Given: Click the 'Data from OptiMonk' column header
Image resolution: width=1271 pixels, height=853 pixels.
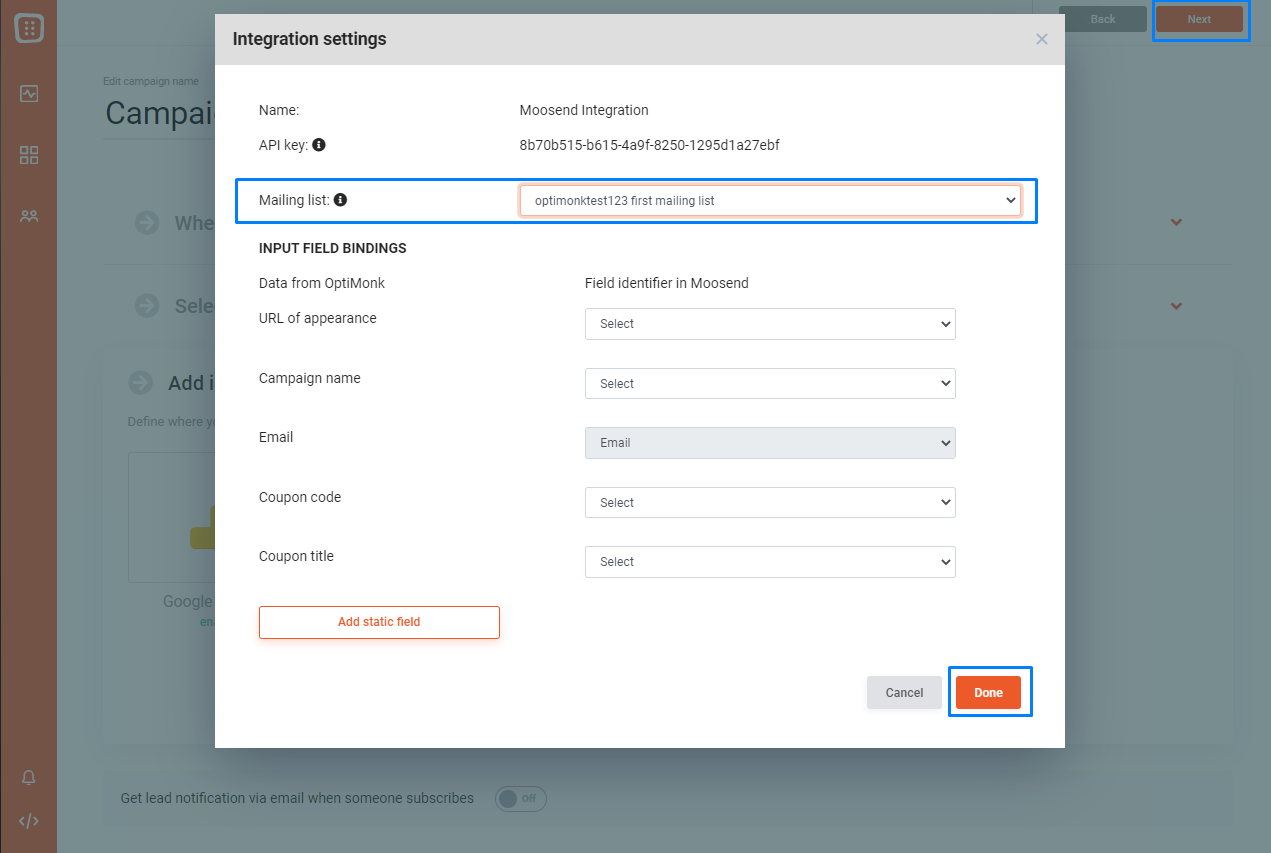Looking at the screenshot, I should (322, 283).
